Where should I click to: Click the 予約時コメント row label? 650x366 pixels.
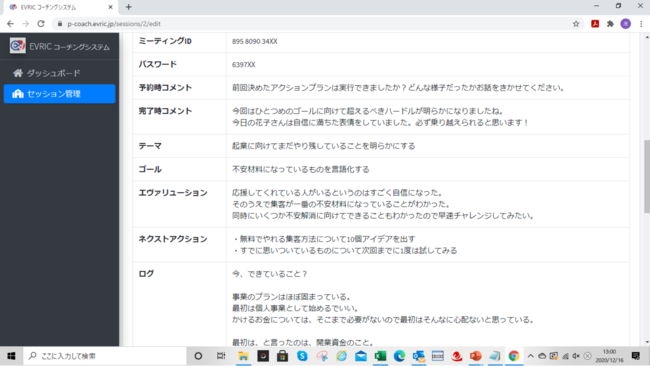(x=165, y=87)
